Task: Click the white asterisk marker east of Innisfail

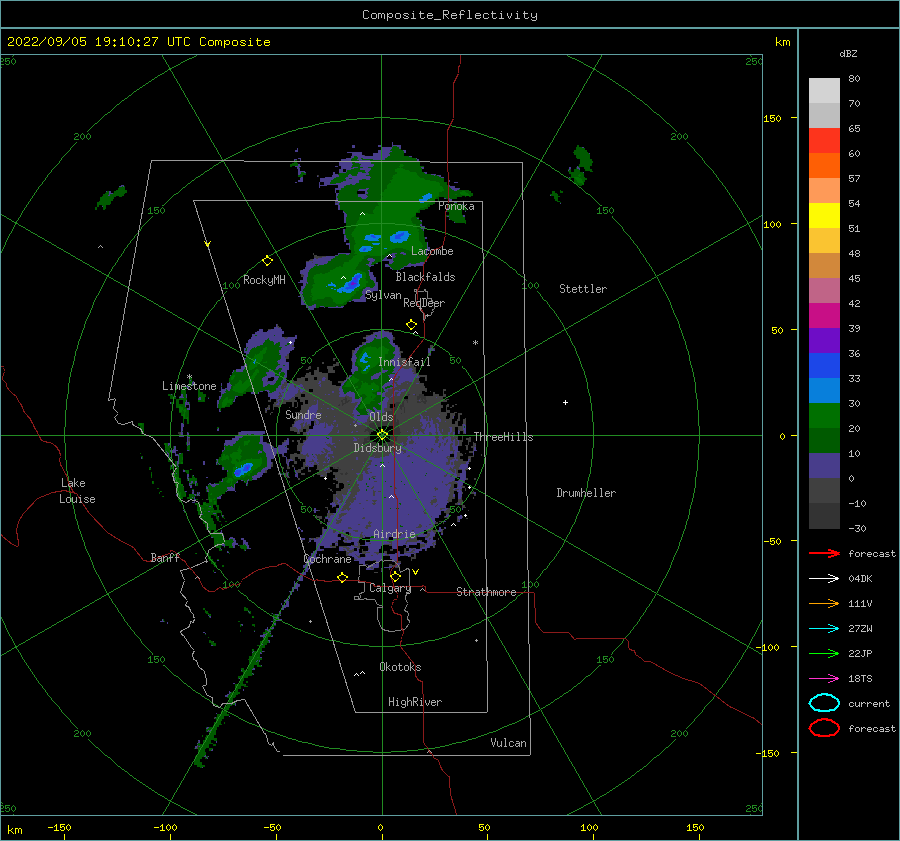Action: click(475, 343)
